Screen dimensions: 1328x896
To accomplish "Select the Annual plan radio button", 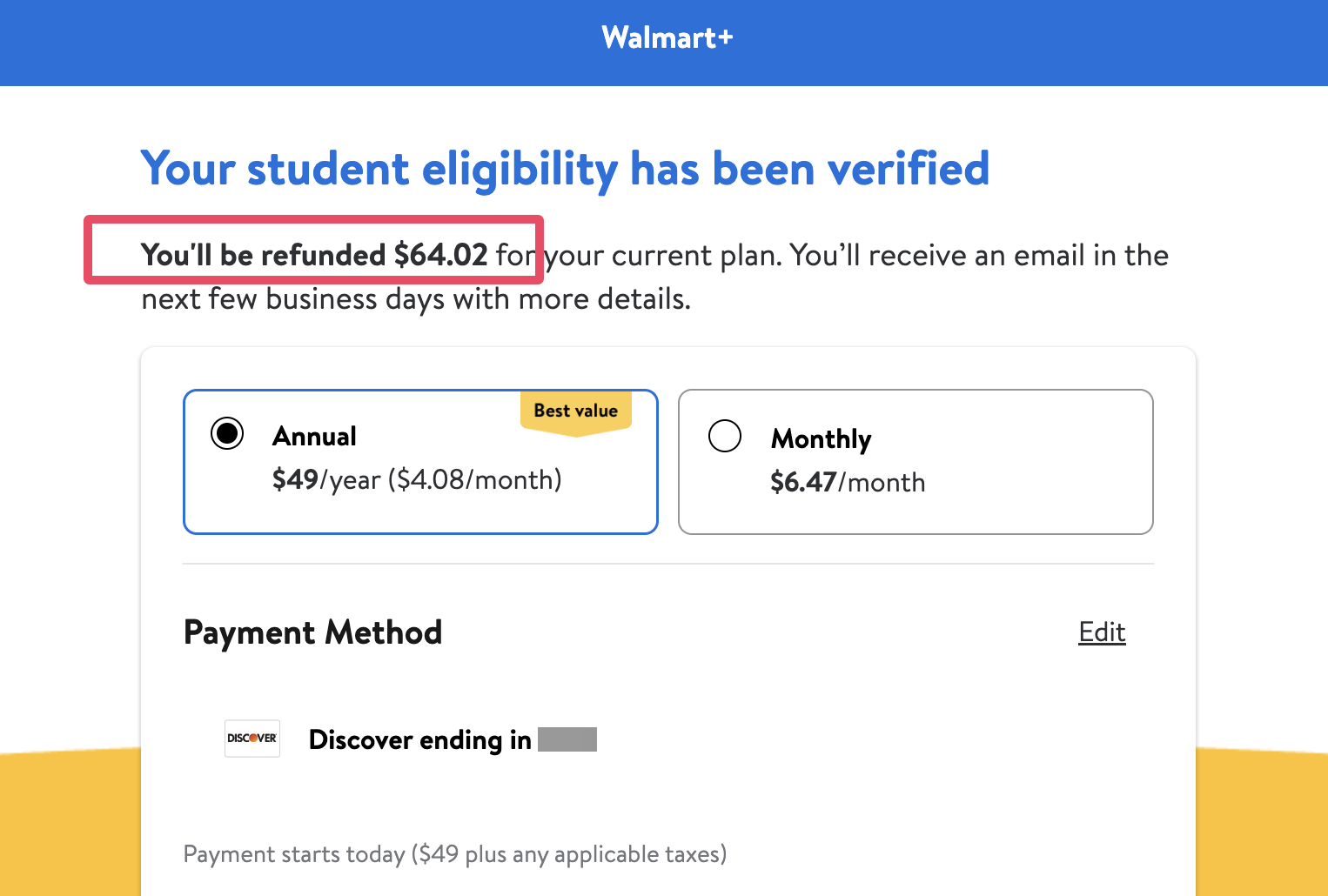I will (226, 433).
